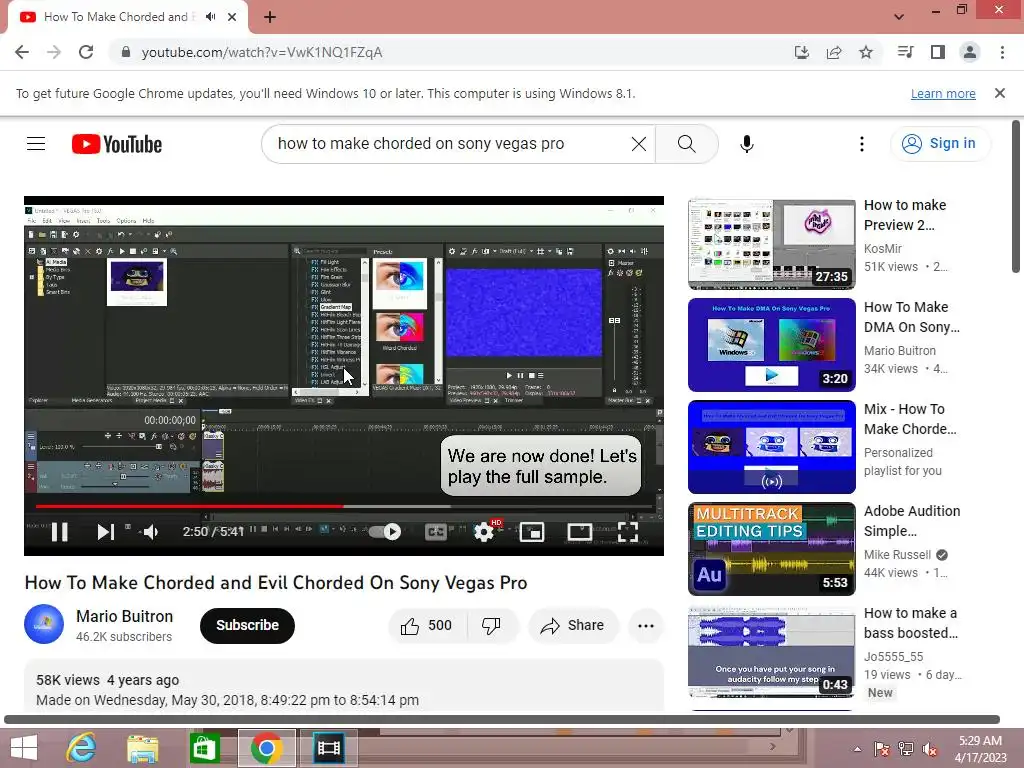Click the Learn more update link
Screen dimensions: 1024x768
point(943,94)
